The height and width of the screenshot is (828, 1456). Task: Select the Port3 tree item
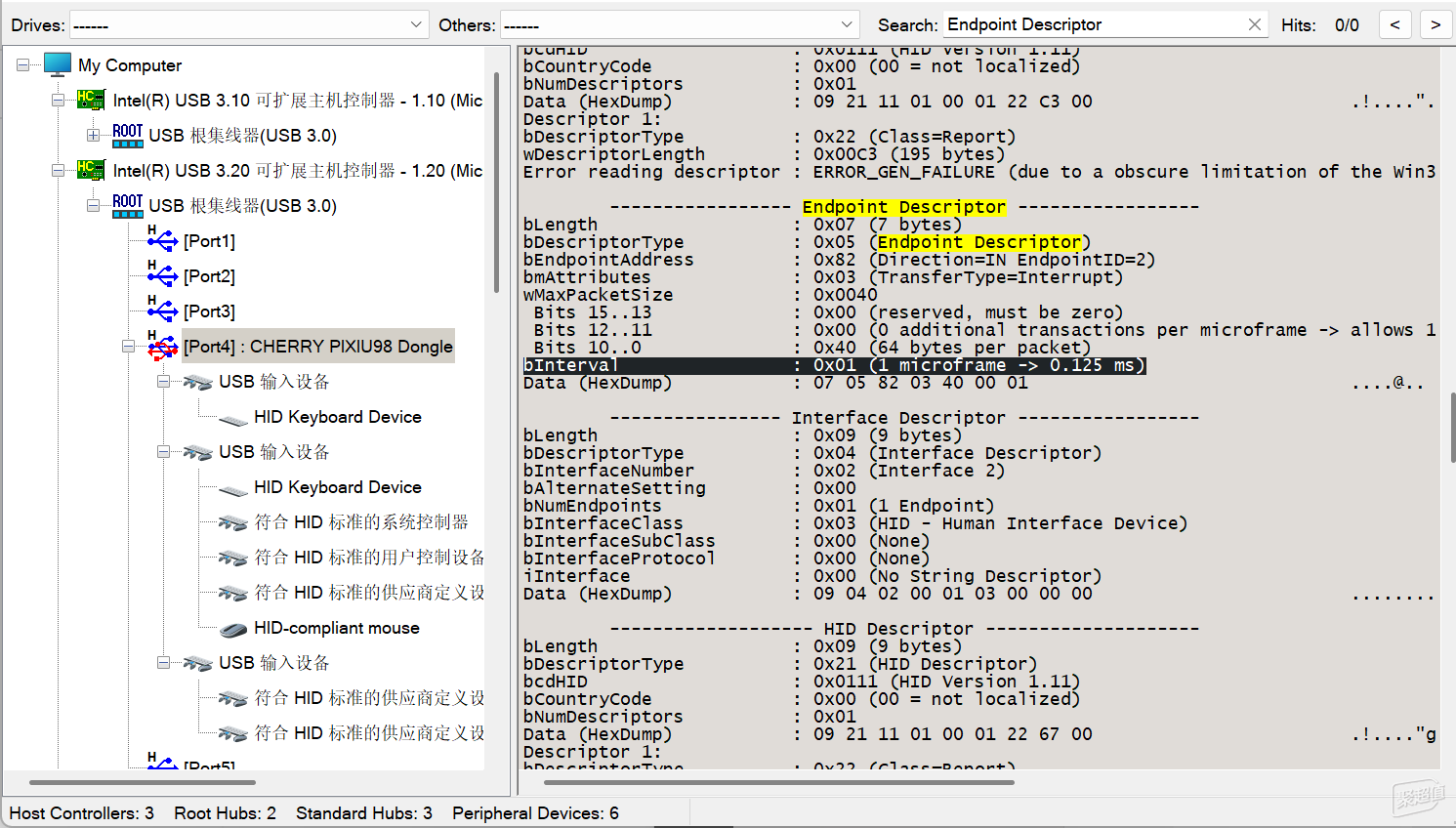[x=209, y=311]
